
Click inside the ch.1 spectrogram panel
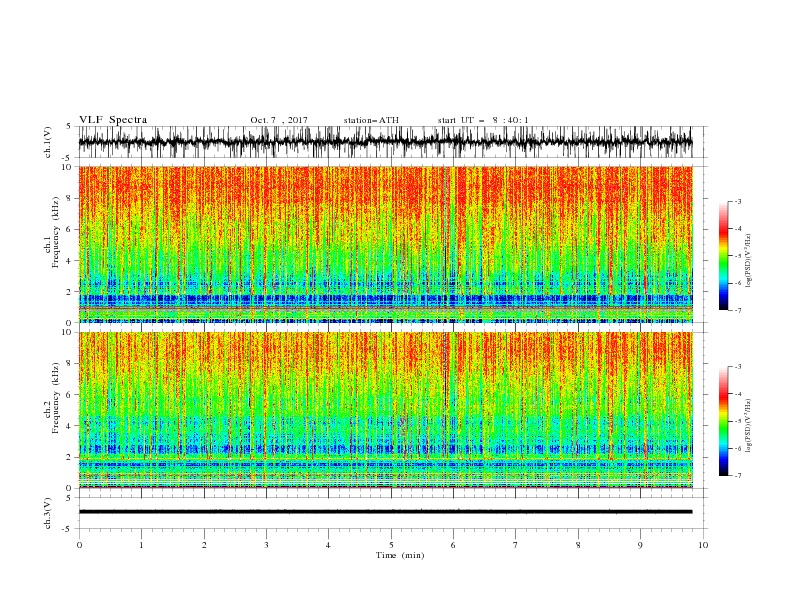[385, 244]
